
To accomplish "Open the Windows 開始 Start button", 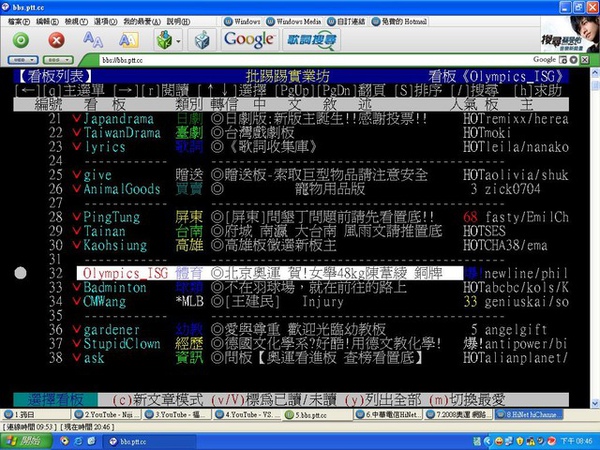I will [25, 441].
